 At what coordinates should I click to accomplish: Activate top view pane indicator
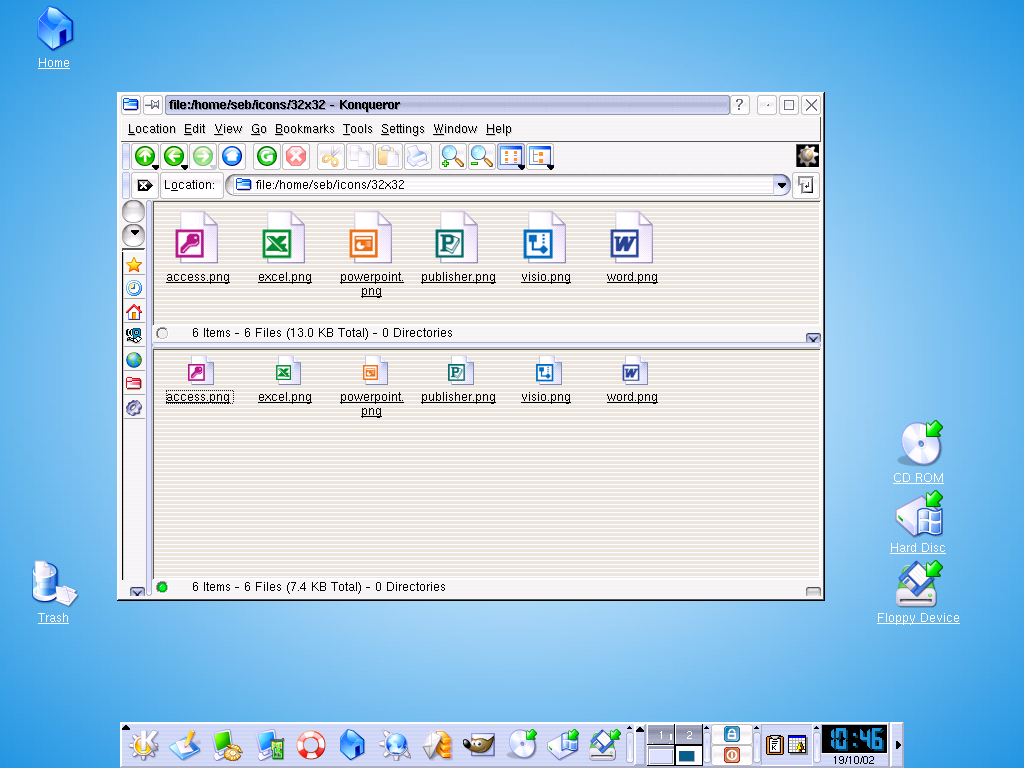pyautogui.click(x=163, y=333)
